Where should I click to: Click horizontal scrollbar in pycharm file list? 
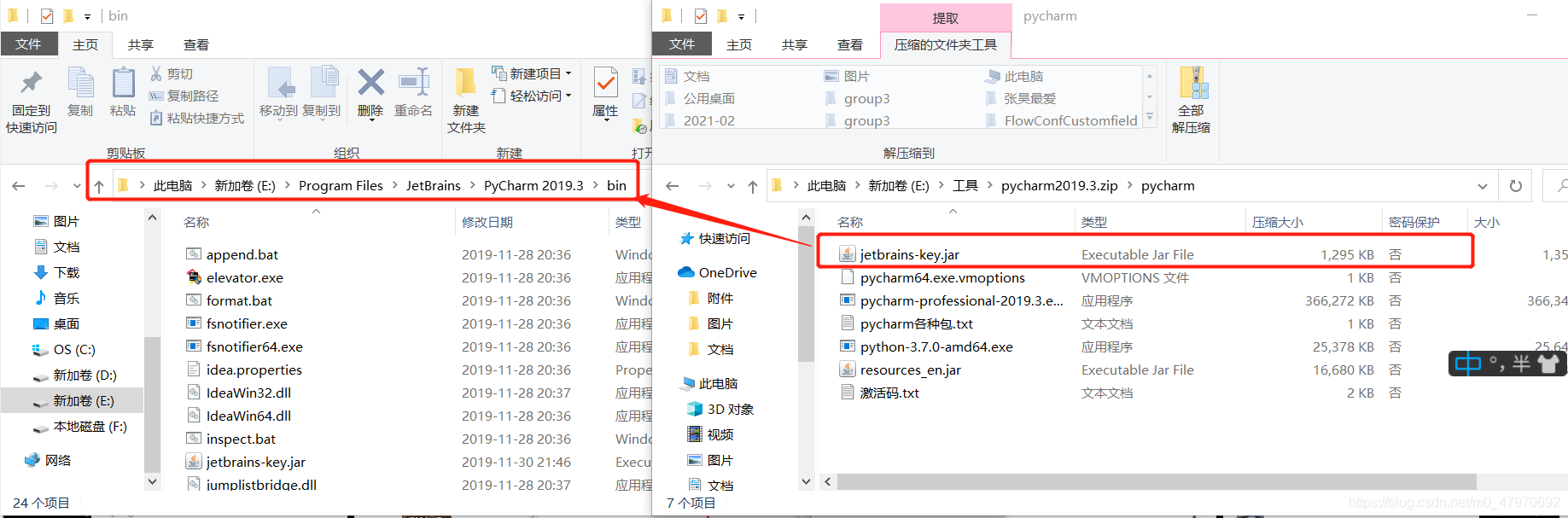point(1157,482)
